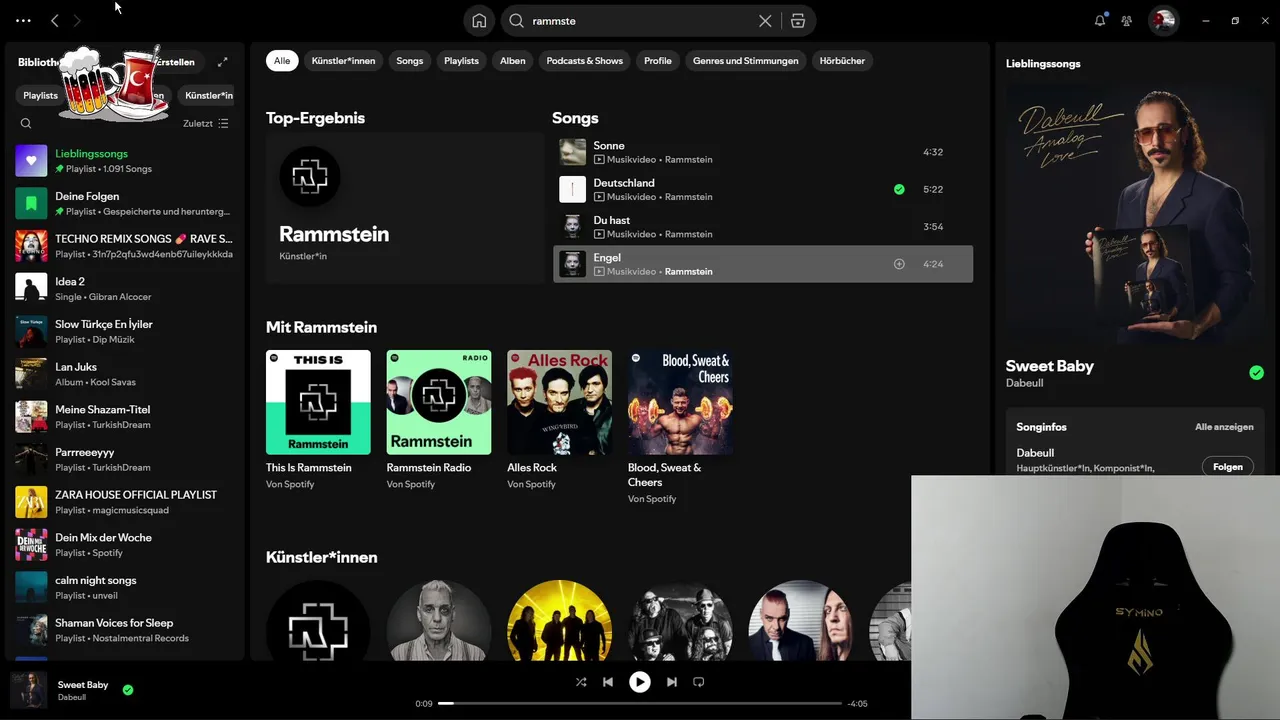The image size is (1280, 720).
Task: Open the Mit Rammstein section heading
Action: pos(321,327)
